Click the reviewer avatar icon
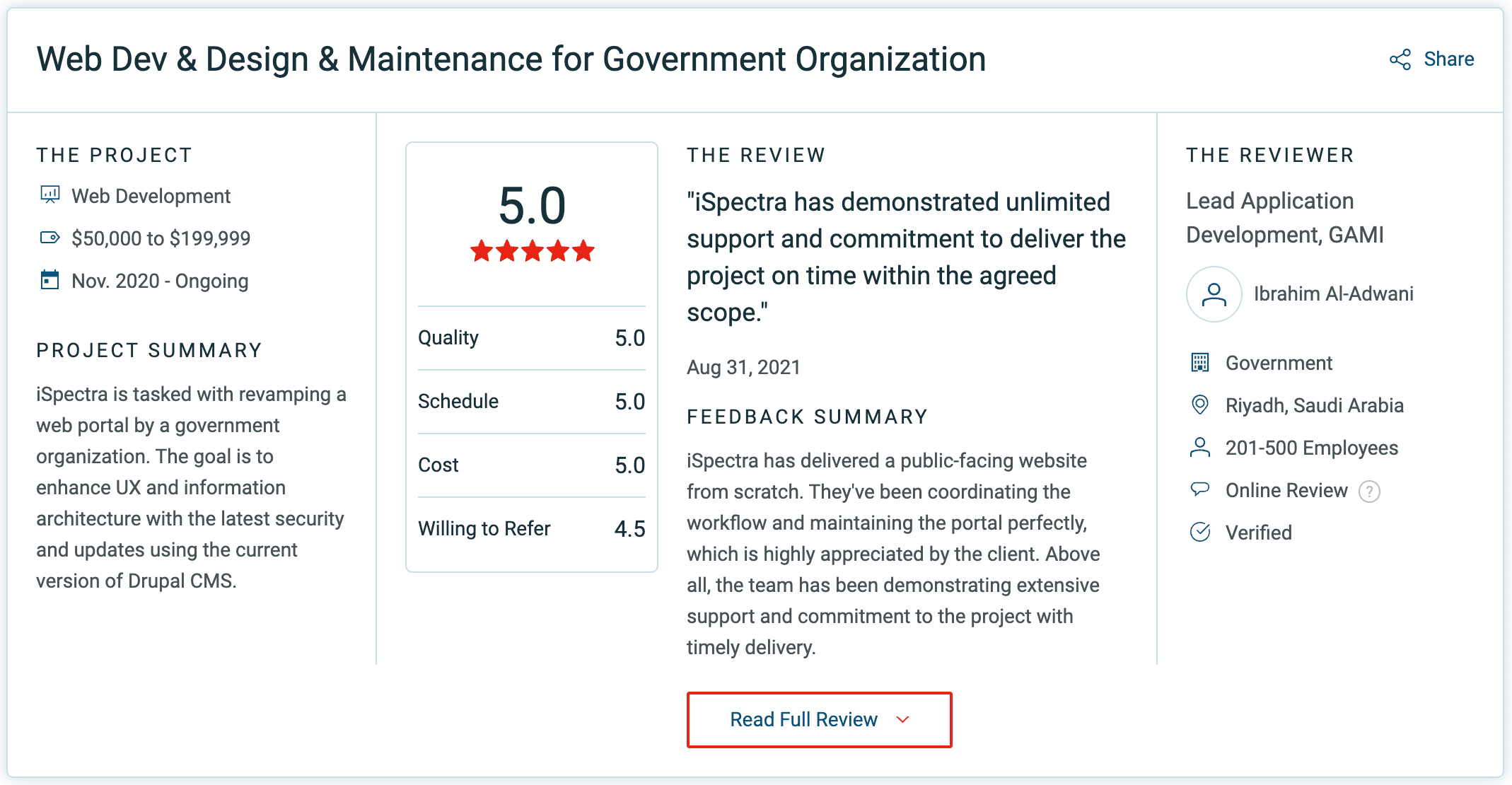The height and width of the screenshot is (785, 1512). (1214, 294)
